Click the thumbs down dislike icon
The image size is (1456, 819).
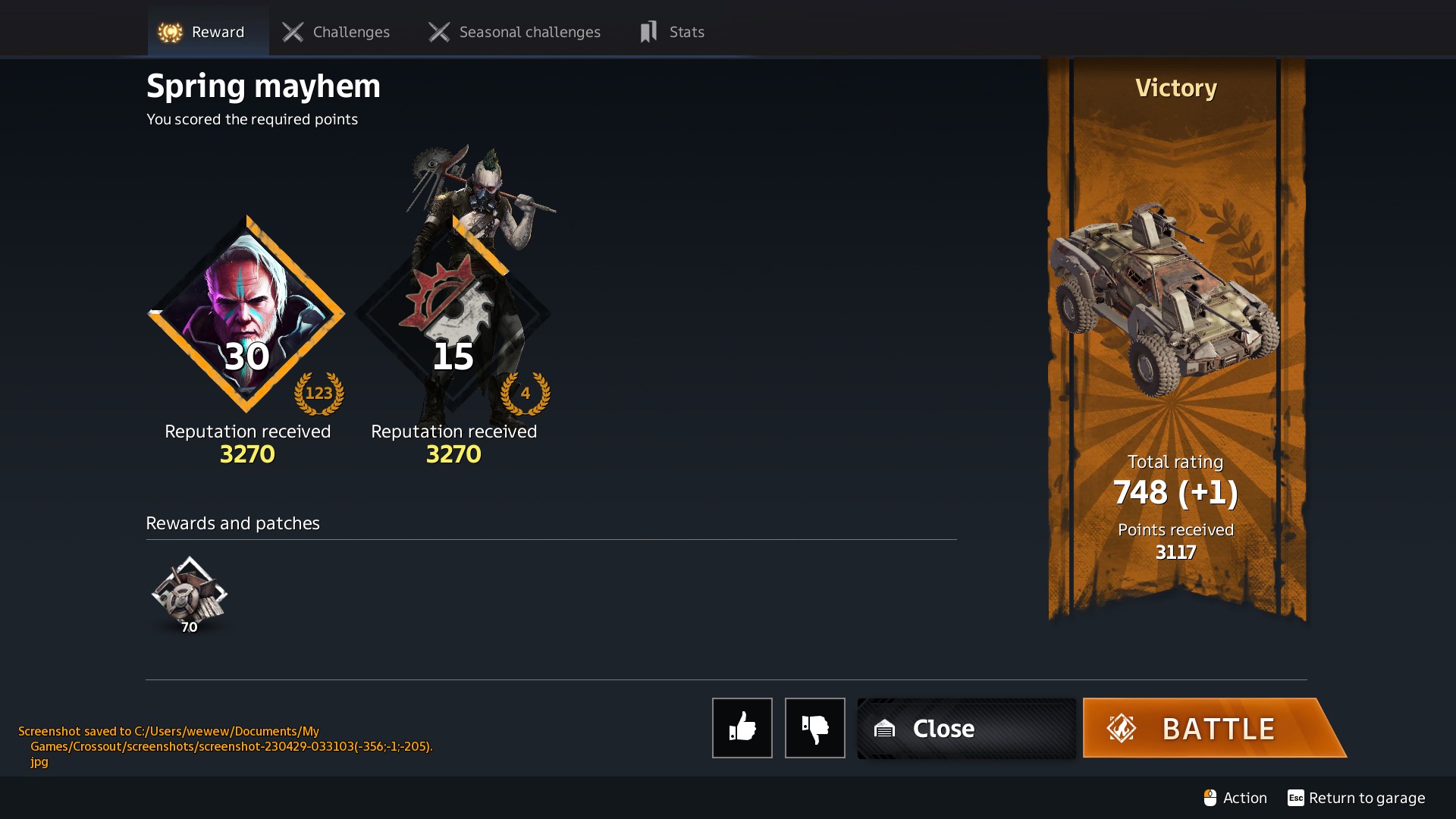[814, 727]
